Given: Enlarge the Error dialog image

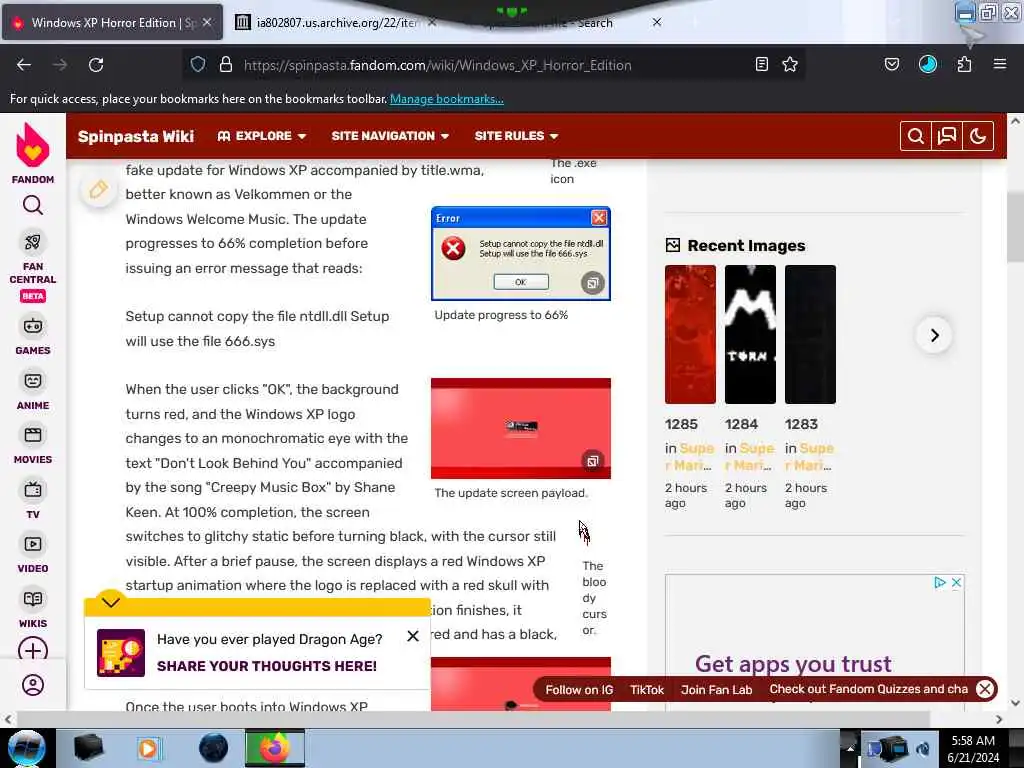Looking at the screenshot, I should 592,283.
